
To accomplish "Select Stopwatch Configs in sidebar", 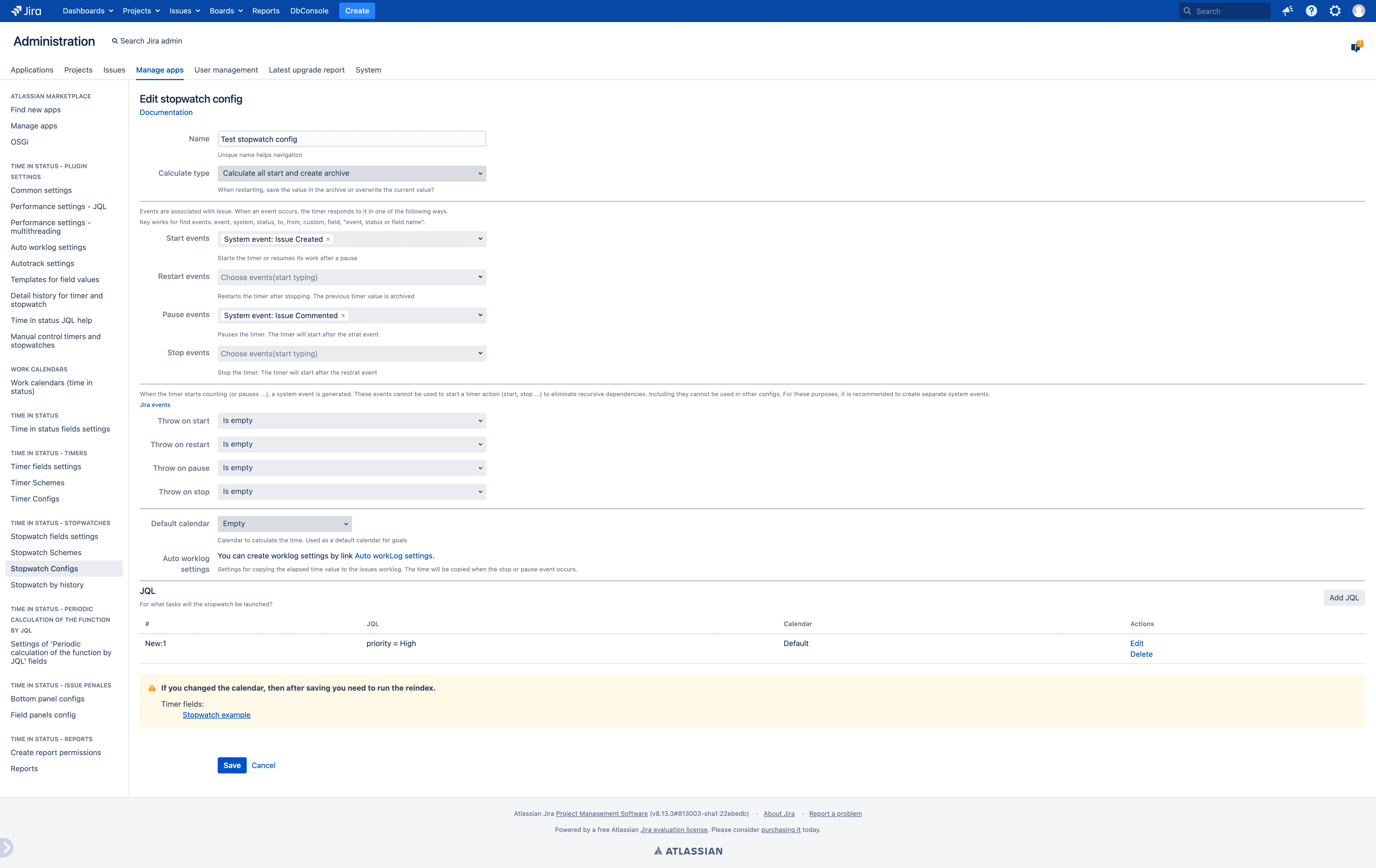I will [x=64, y=569].
